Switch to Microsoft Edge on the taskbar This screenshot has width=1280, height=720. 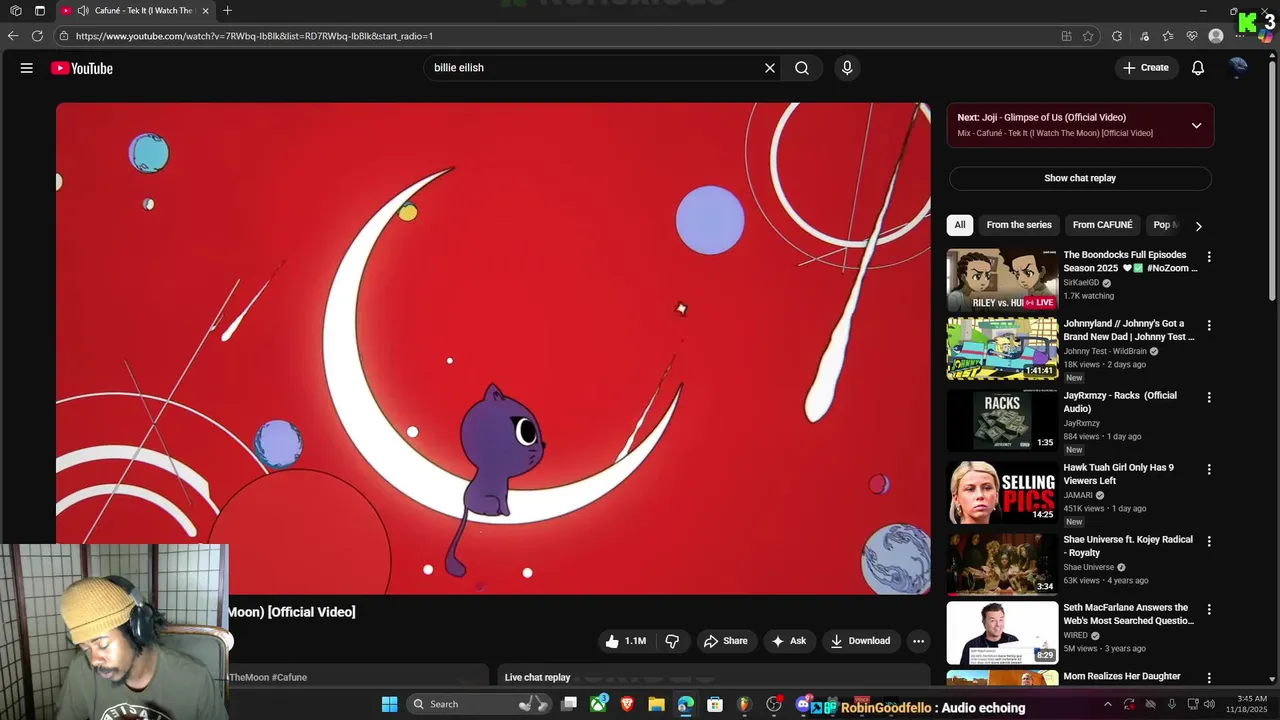(x=685, y=704)
